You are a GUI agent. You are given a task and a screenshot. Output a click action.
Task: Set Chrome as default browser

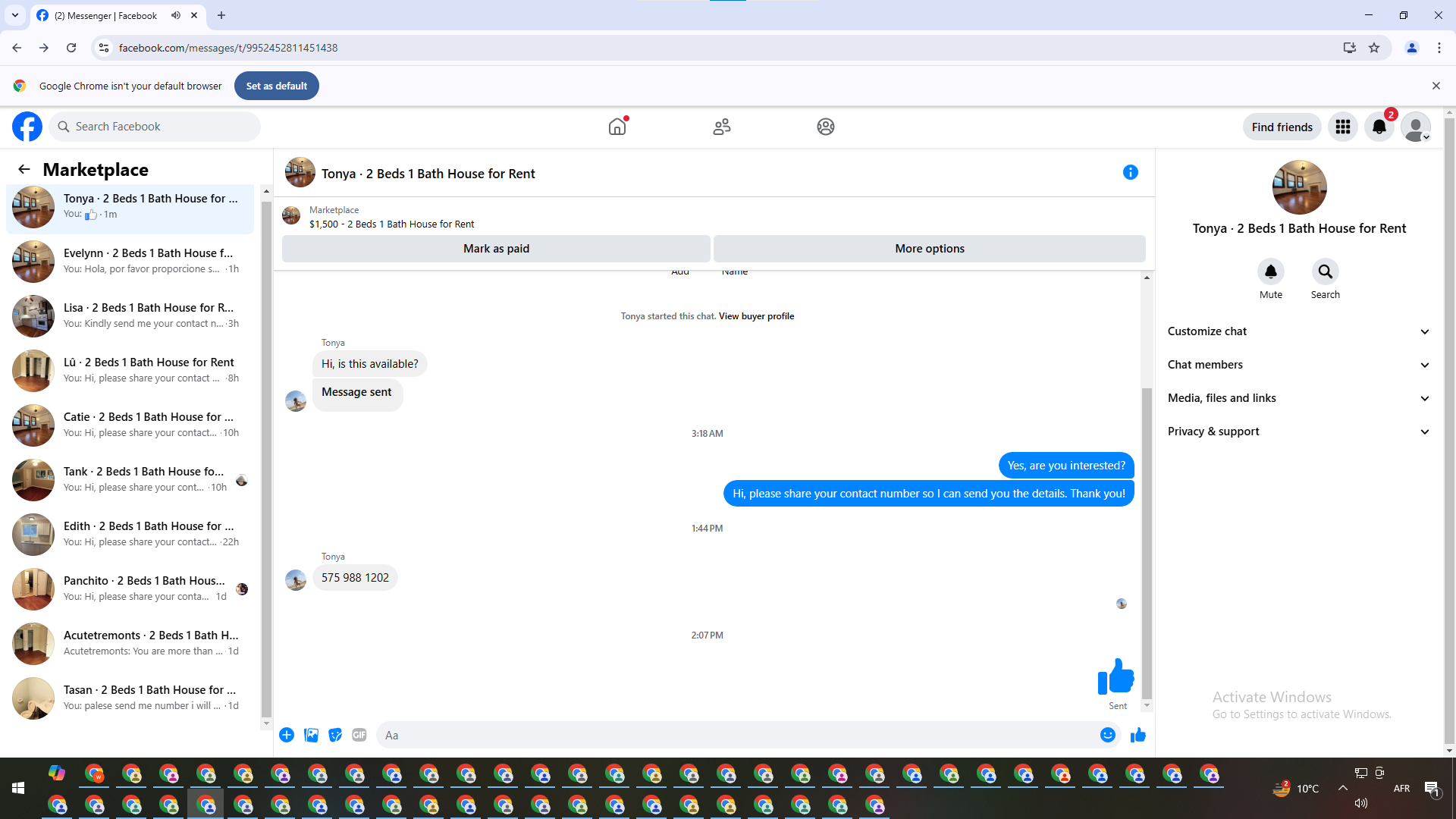click(277, 86)
